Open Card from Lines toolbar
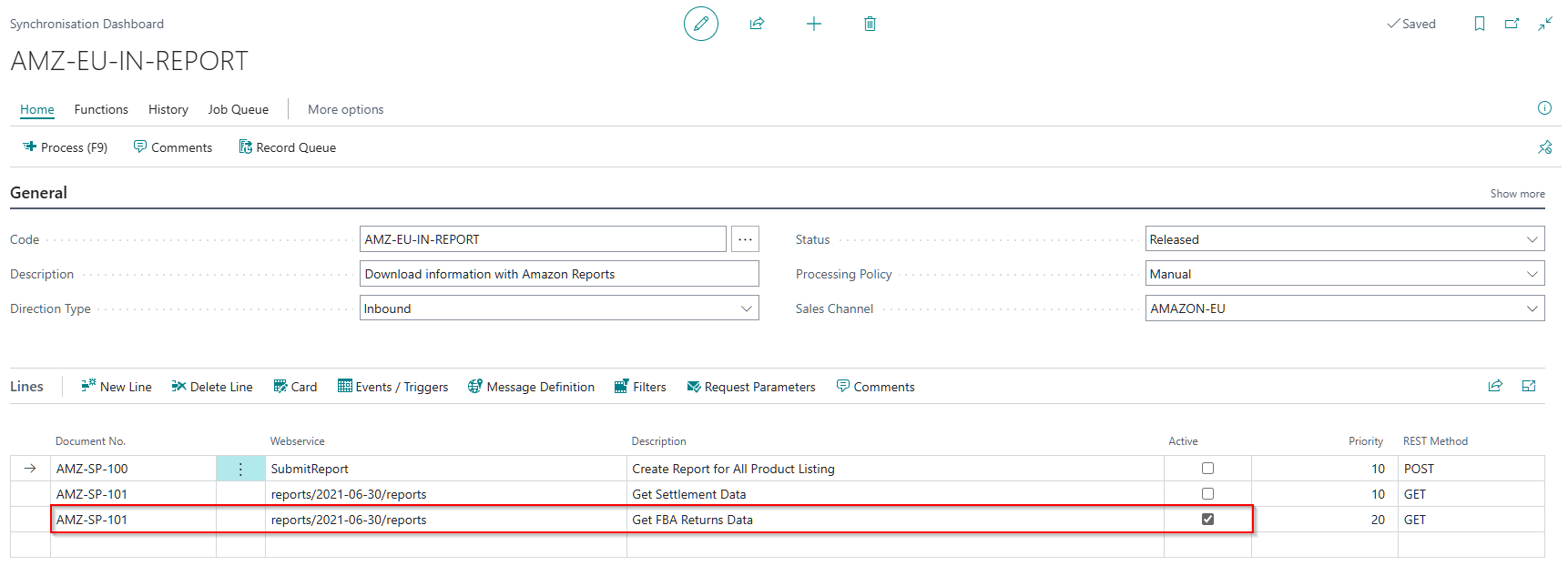This screenshot has width=1568, height=566. tap(295, 387)
